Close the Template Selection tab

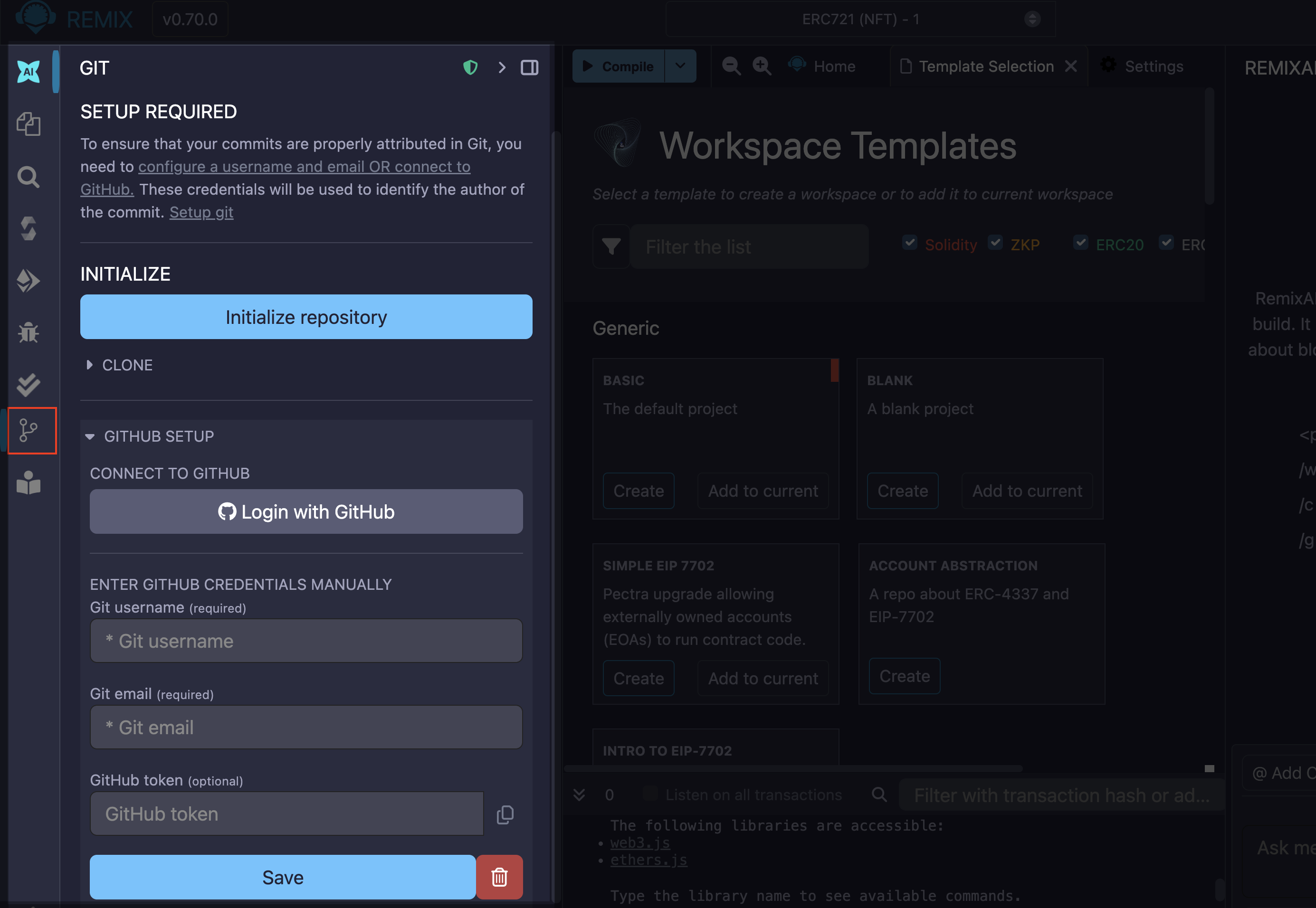(1071, 66)
